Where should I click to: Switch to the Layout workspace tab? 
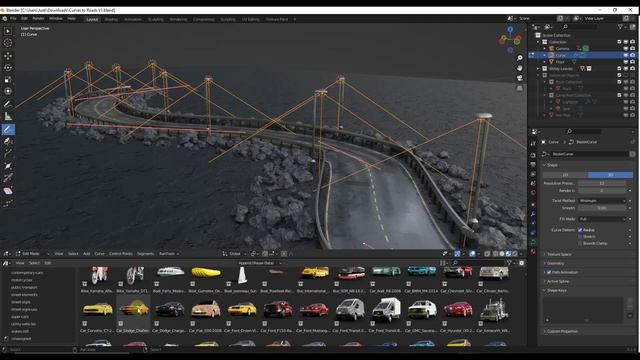92,19
